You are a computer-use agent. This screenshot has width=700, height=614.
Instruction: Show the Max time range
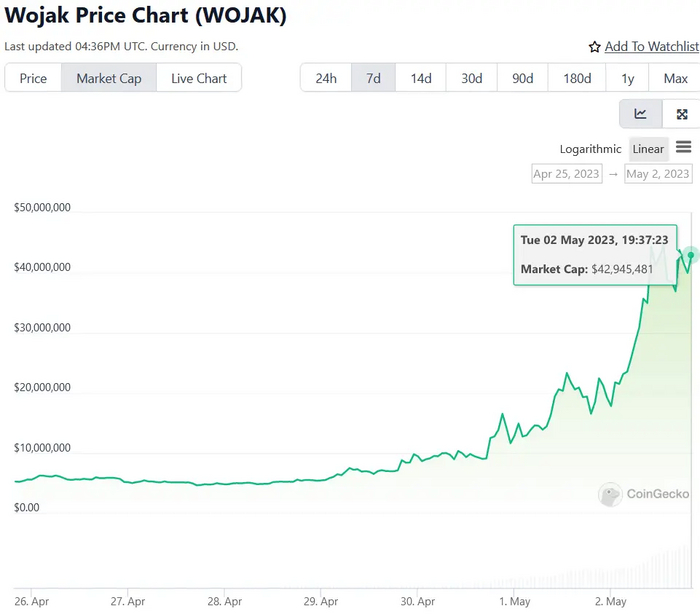pyautogui.click(x=675, y=78)
